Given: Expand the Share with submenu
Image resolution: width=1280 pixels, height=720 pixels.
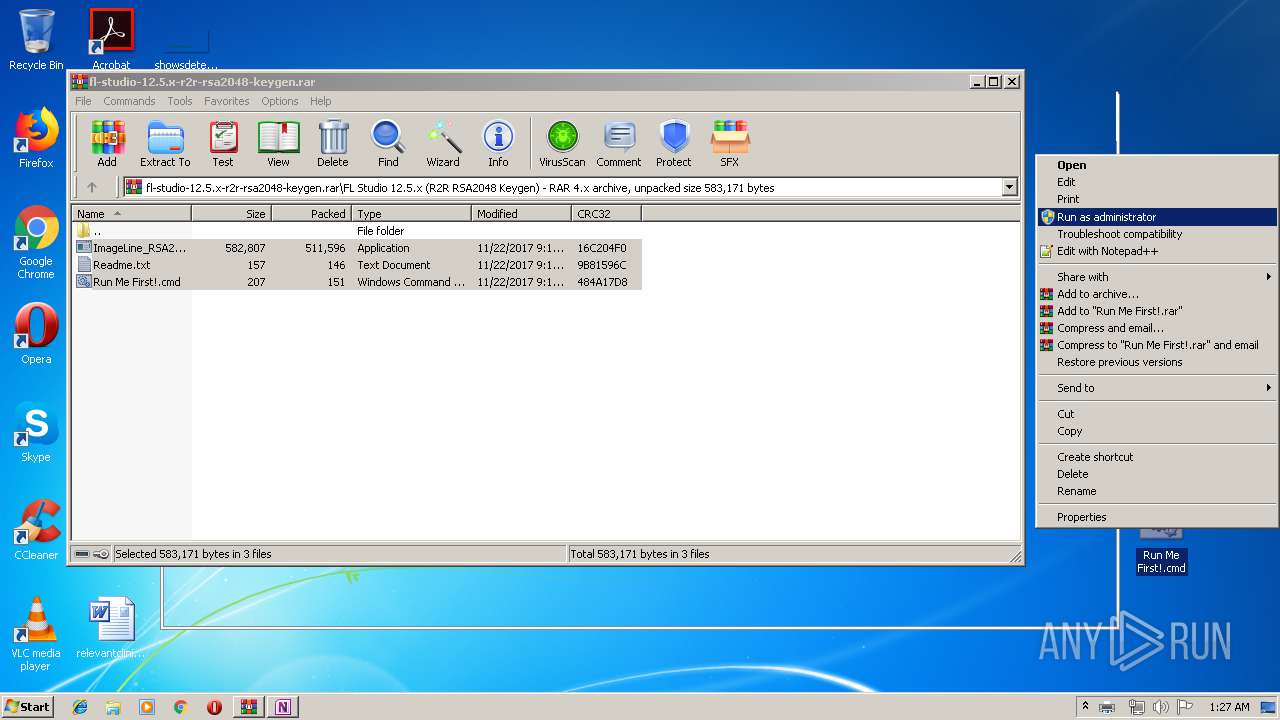Looking at the screenshot, I should pos(1157,277).
